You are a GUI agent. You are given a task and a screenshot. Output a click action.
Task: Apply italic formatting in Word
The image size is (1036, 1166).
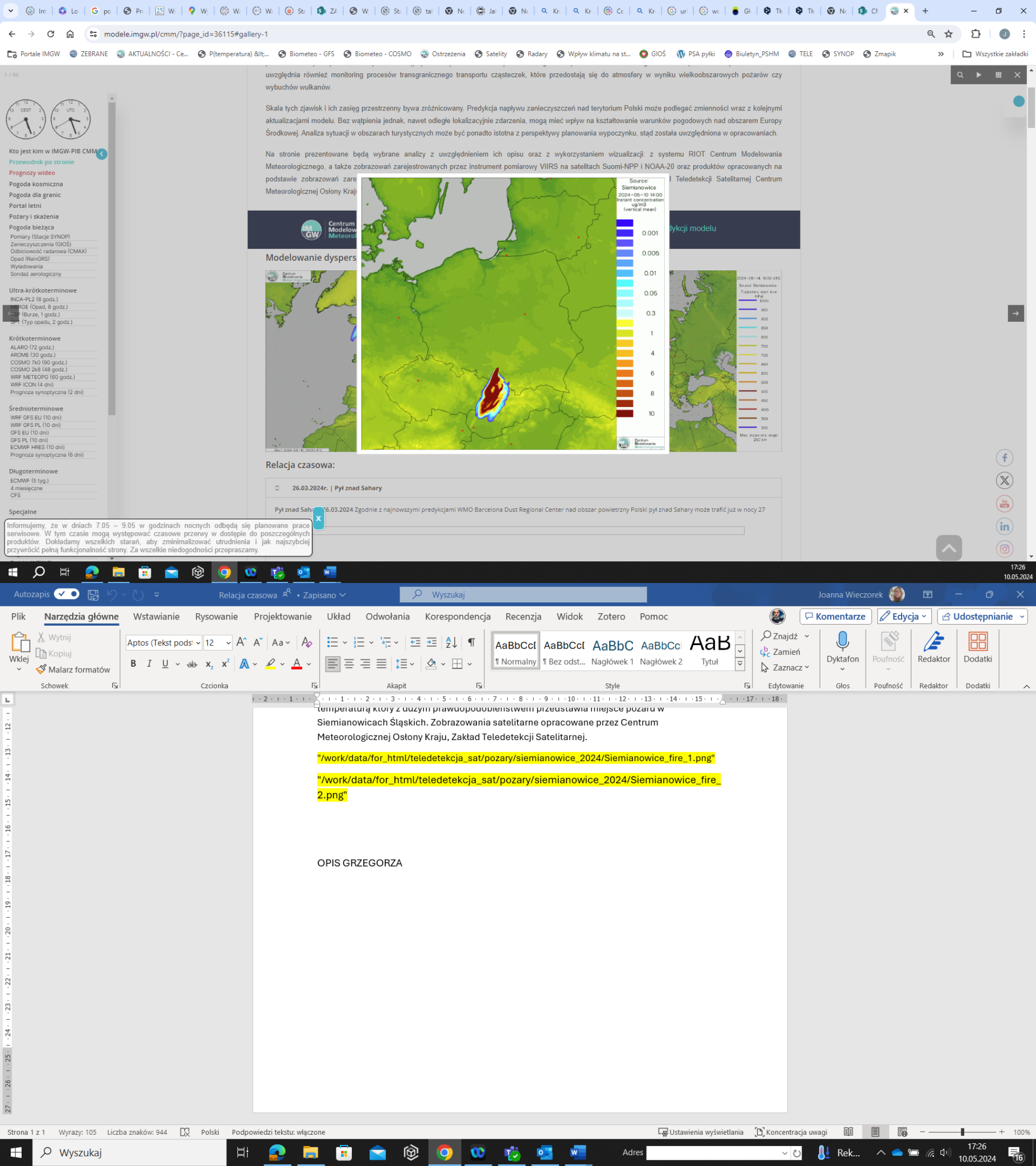click(x=149, y=663)
